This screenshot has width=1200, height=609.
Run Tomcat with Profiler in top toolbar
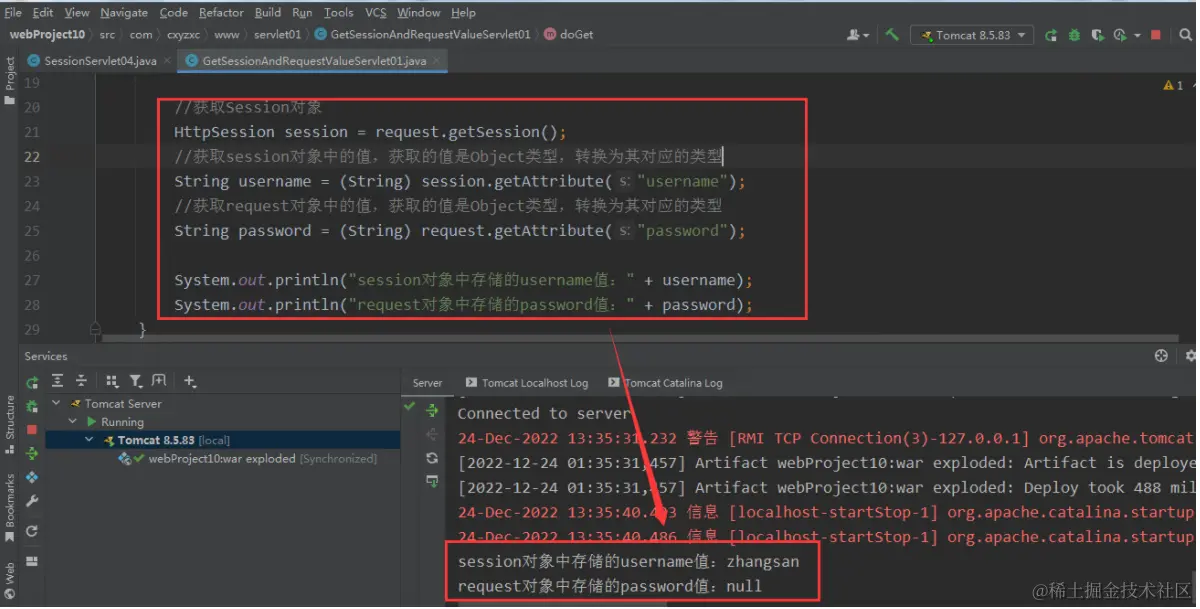[1120, 35]
